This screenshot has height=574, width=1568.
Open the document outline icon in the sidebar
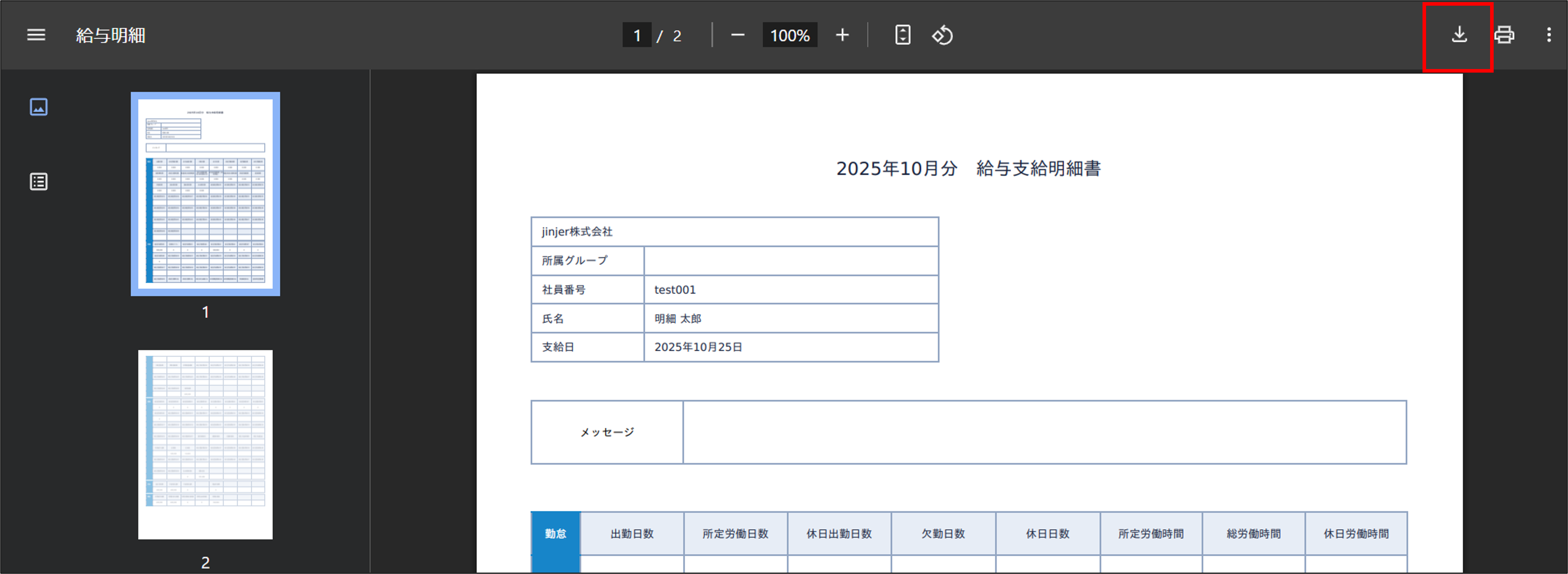[x=38, y=181]
